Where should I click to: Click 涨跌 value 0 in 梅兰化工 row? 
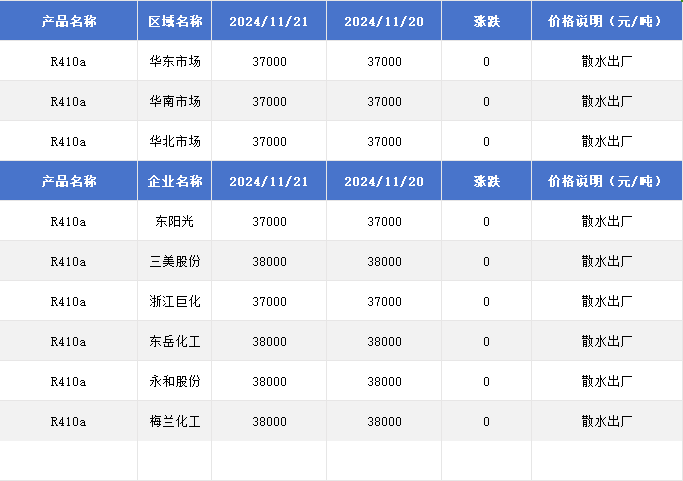point(487,422)
